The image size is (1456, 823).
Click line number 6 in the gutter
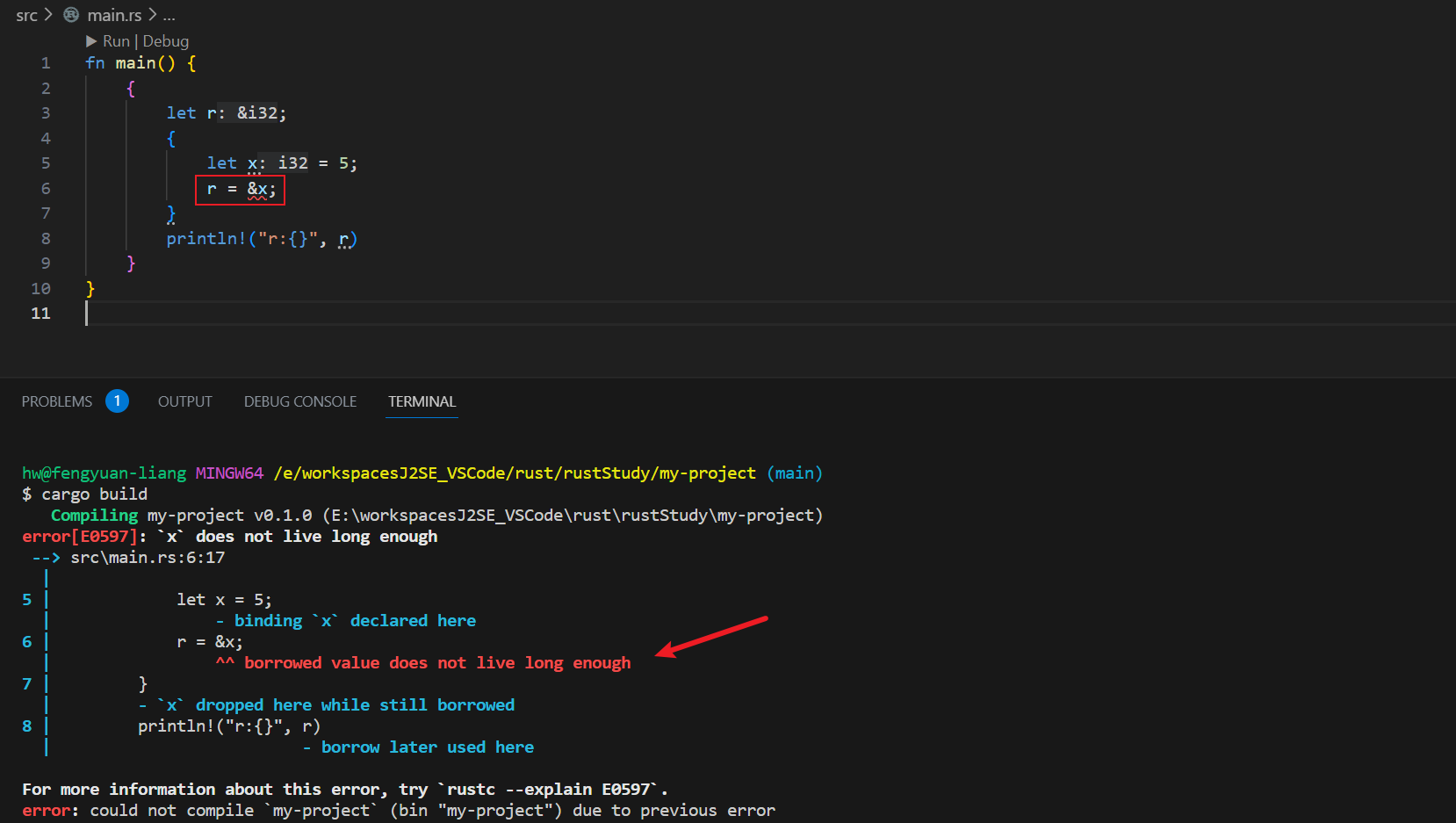point(46,189)
